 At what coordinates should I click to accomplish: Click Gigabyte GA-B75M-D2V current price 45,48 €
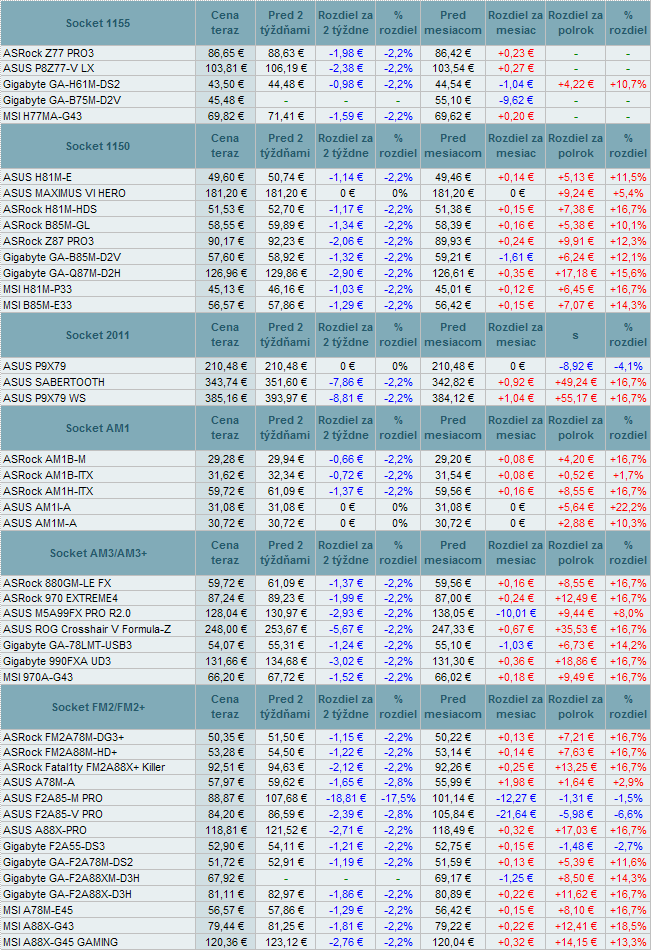[x=226, y=100]
